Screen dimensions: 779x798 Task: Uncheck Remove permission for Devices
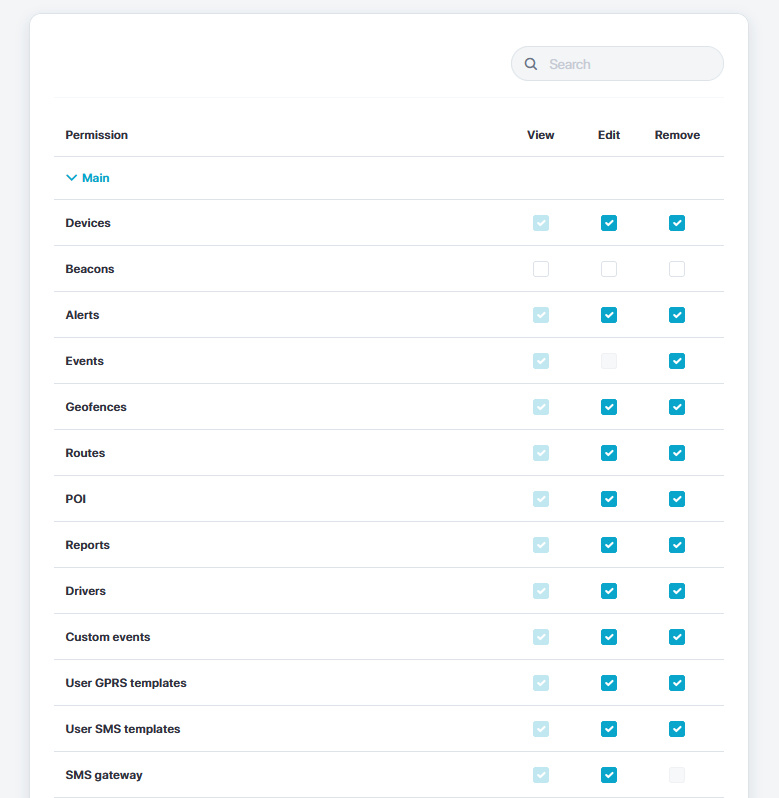click(x=677, y=223)
